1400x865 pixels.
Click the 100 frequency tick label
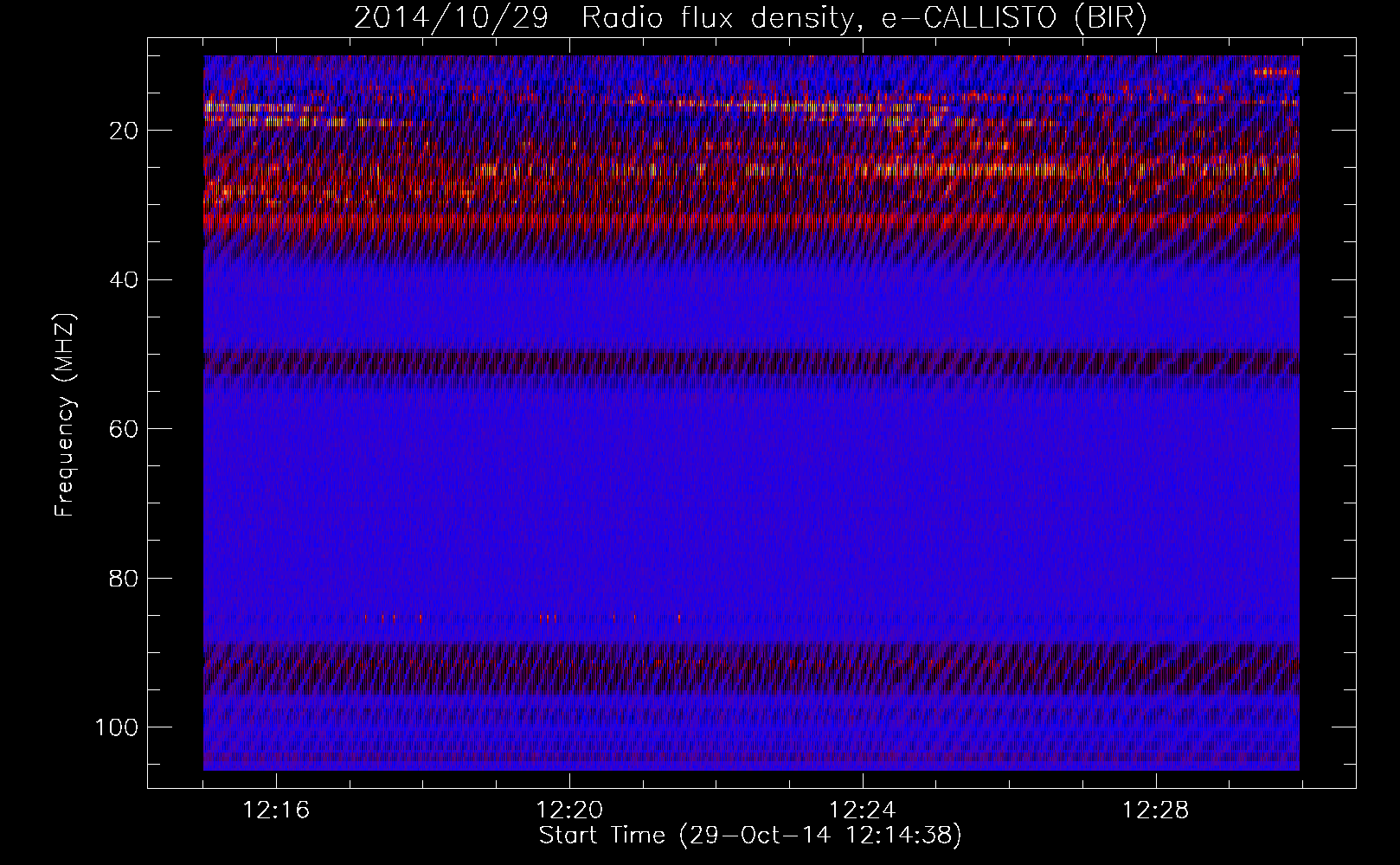click(118, 727)
